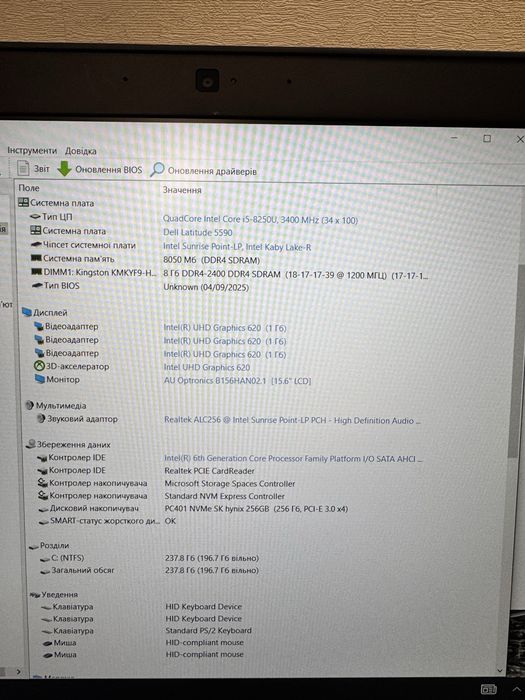The image size is (525, 700).
Task: Open the AU Optronics B156HAN02.1 link
Action: pos(238,381)
